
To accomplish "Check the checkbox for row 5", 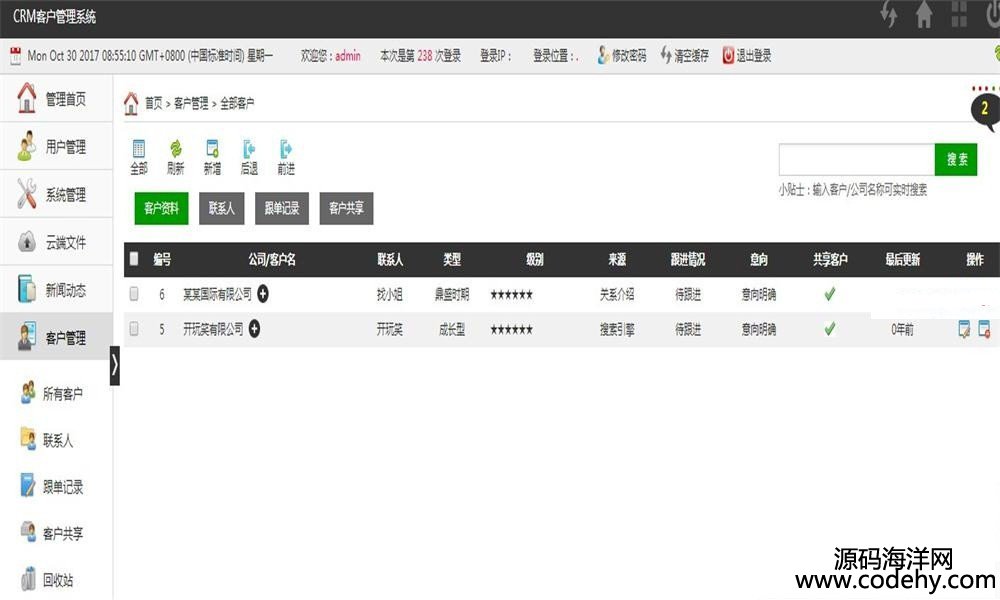I will [x=134, y=328].
